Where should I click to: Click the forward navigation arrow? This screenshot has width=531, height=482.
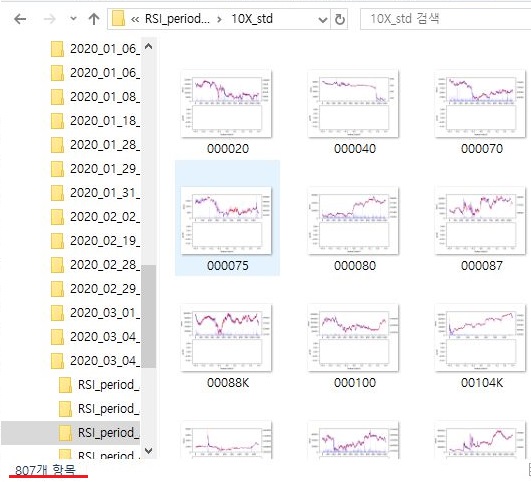click(49, 19)
